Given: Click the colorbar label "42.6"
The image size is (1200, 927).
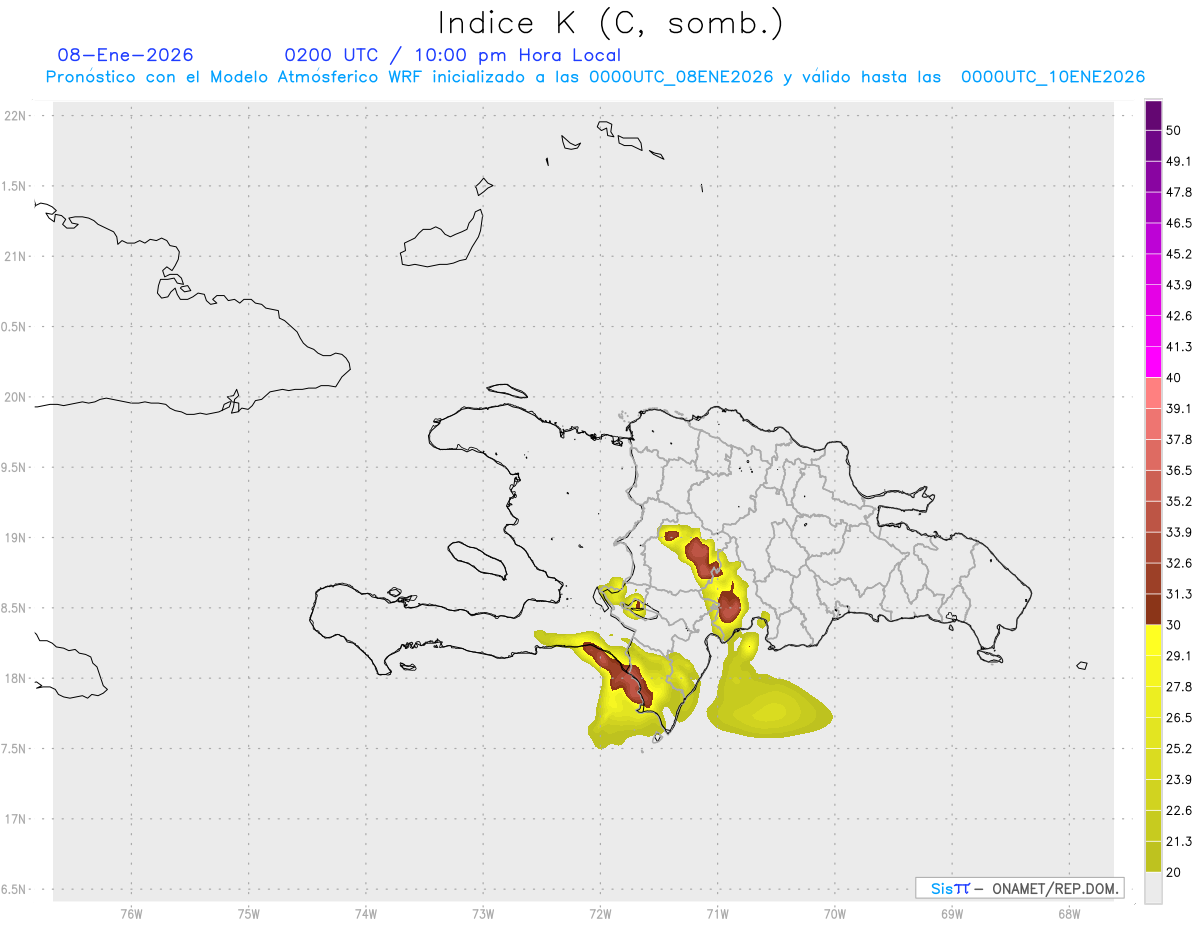Looking at the screenshot, I should coord(1179,316).
